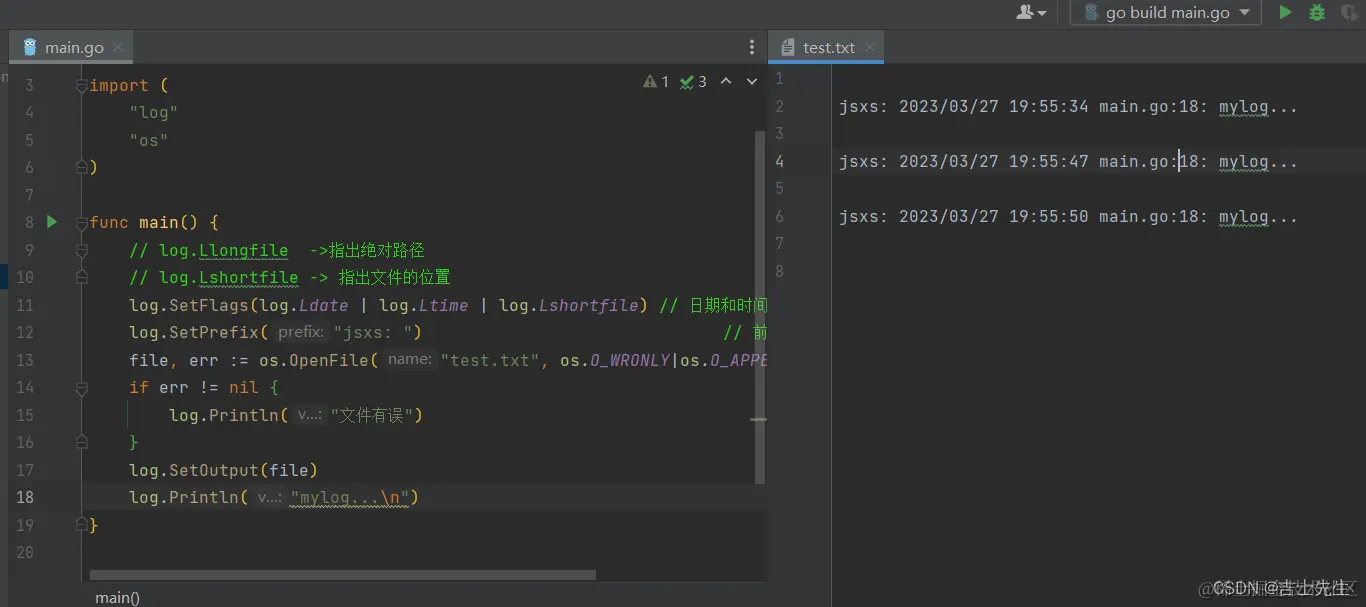Screen dimensions: 1366x607
Task: Click the typo check indicator showing 3
Action: tap(693, 82)
